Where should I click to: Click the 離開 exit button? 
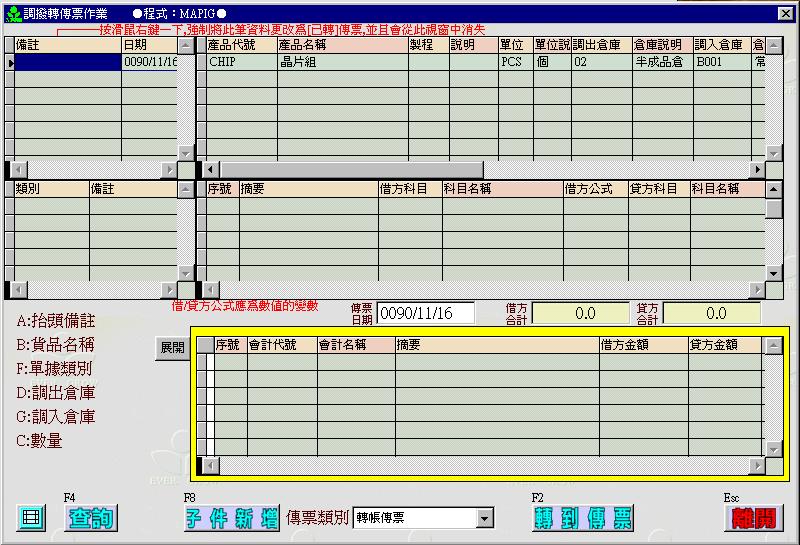tap(753, 518)
